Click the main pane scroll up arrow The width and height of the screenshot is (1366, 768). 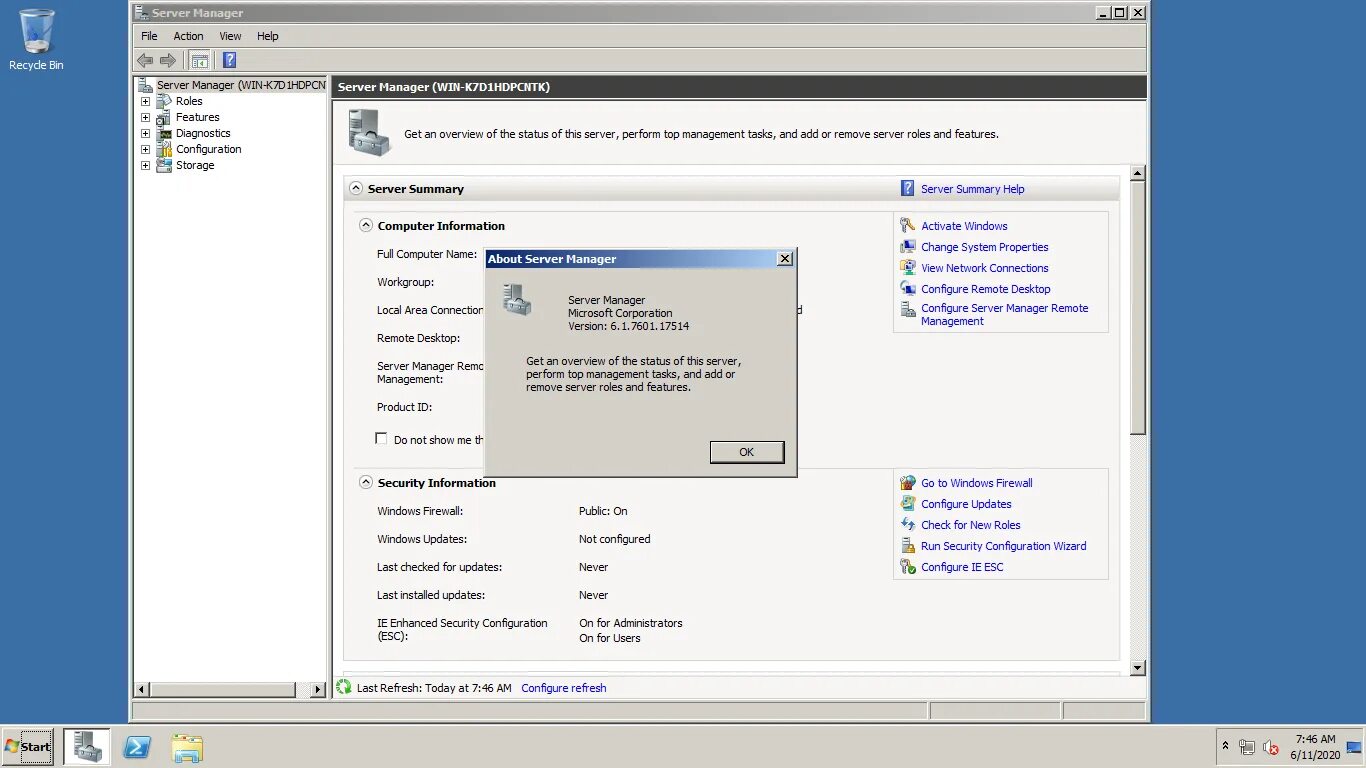1137,174
